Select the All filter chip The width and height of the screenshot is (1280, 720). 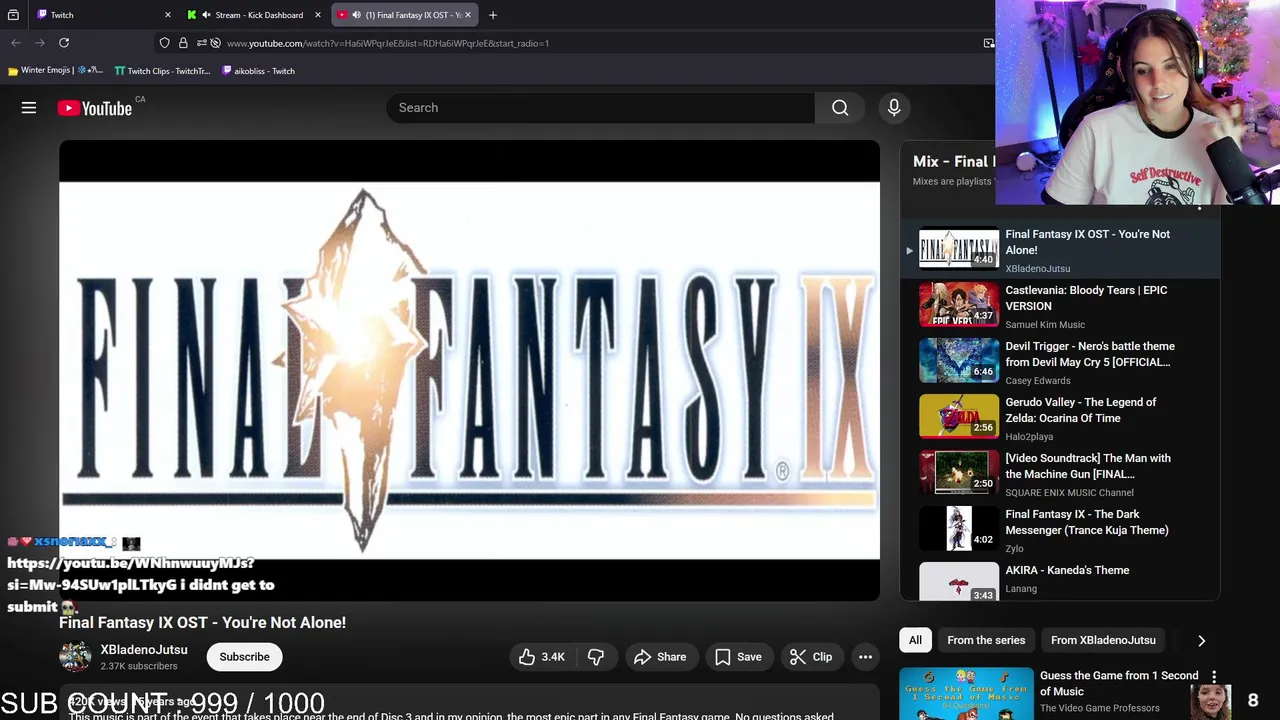[x=915, y=640]
